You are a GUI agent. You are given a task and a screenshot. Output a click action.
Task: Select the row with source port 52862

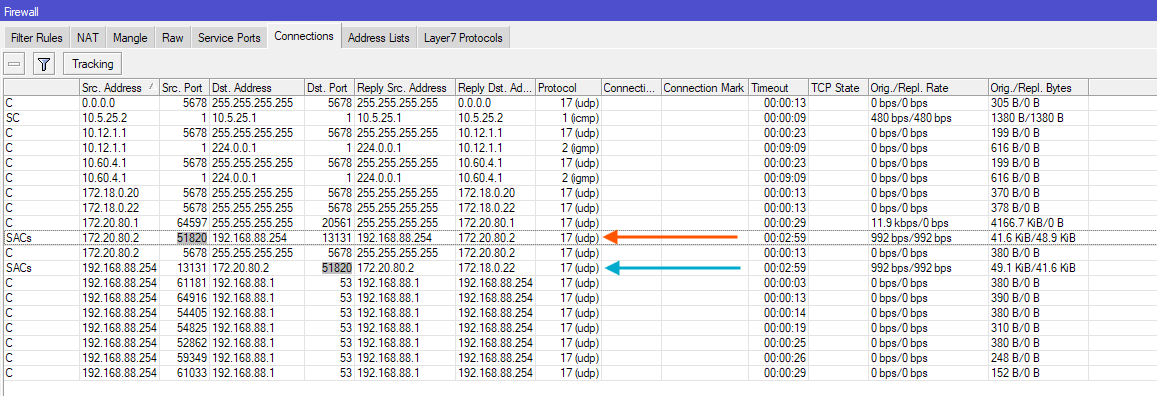pos(546,342)
